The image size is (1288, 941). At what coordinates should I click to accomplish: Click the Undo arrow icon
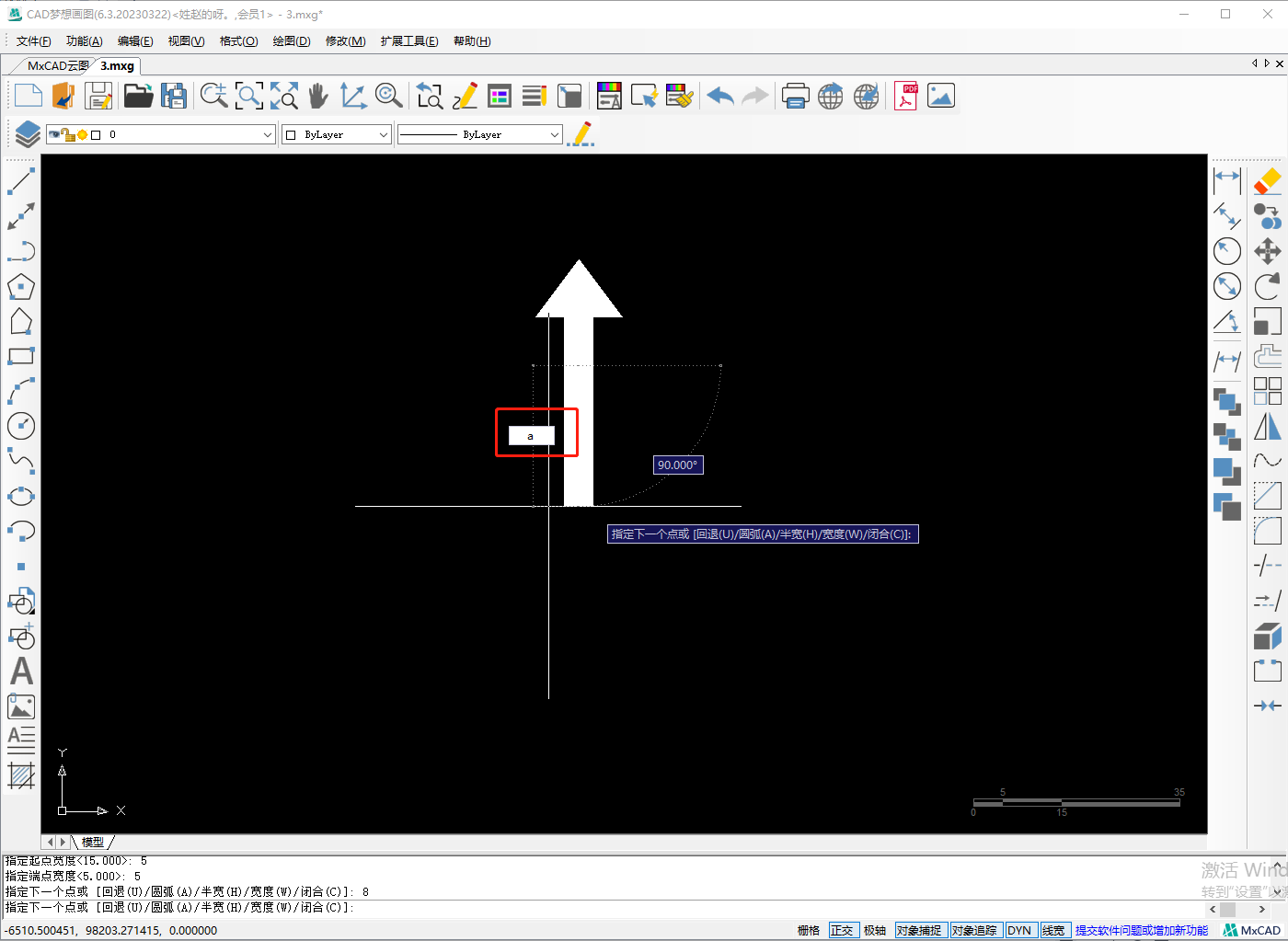pyautogui.click(x=720, y=96)
